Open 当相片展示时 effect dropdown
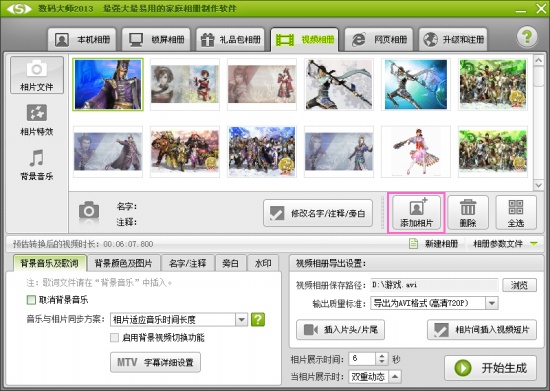The image size is (550, 391). pos(395,377)
